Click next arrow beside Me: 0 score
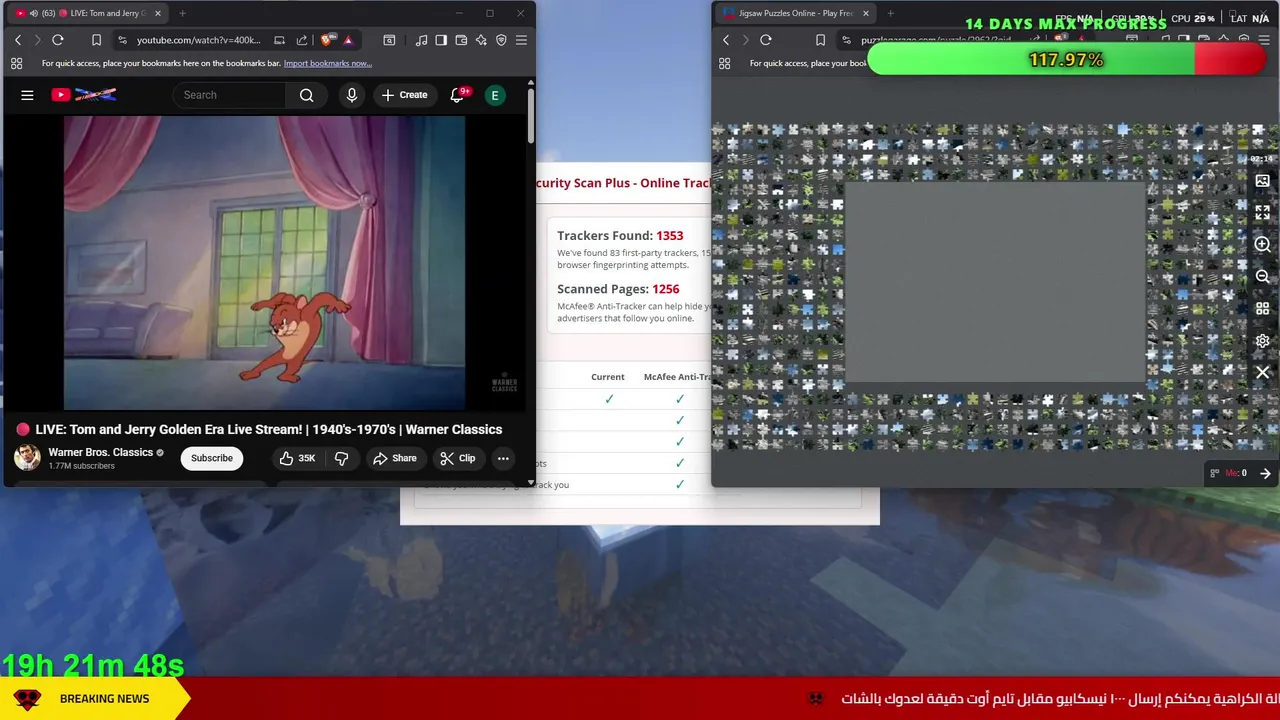This screenshot has height=720, width=1280. pos(1265,473)
